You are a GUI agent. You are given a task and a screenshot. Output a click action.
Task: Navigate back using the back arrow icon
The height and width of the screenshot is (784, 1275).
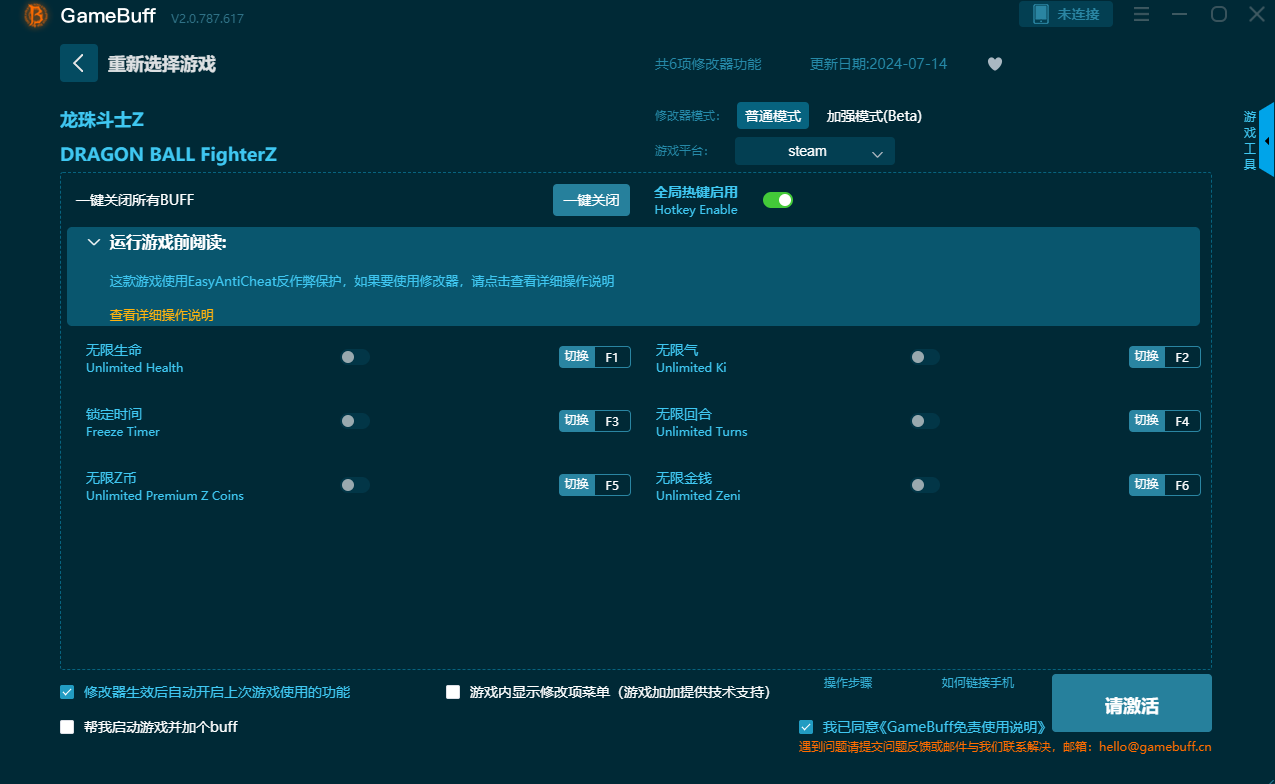tap(79, 63)
